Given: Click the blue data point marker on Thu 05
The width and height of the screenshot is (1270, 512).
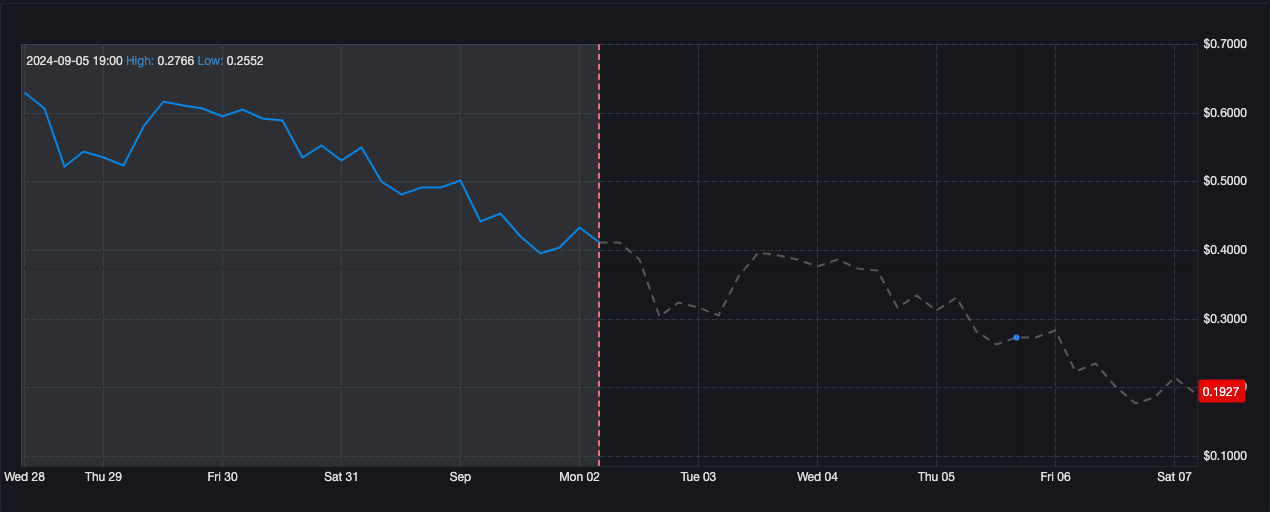Looking at the screenshot, I should click(x=1016, y=338).
